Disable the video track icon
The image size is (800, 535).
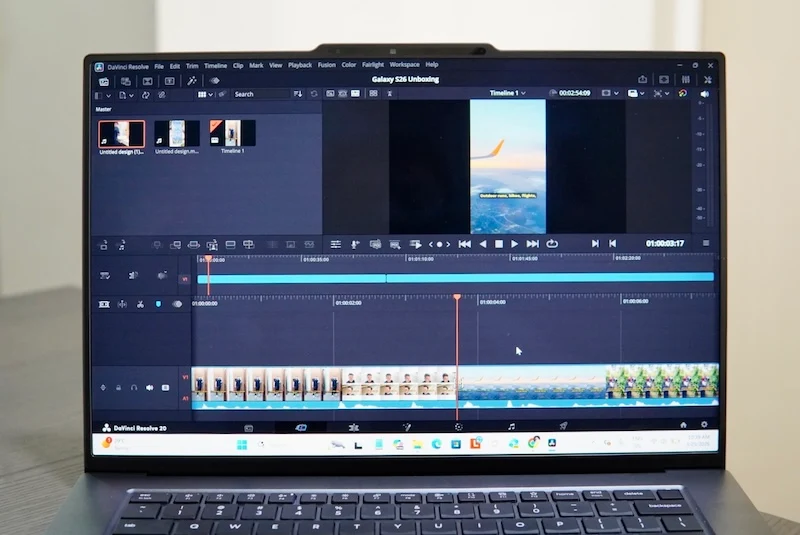point(165,388)
